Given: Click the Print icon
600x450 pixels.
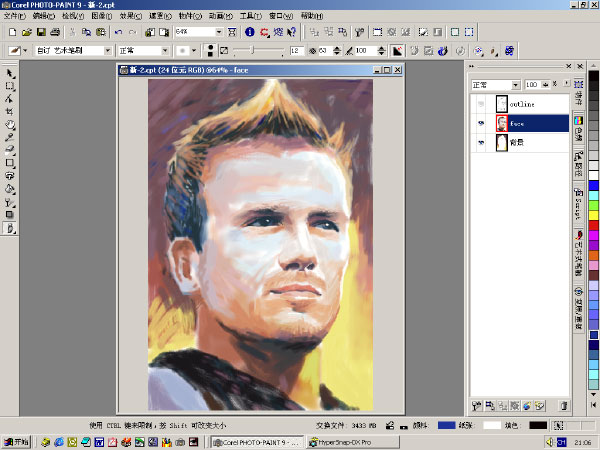Looking at the screenshot, I should point(55,32).
